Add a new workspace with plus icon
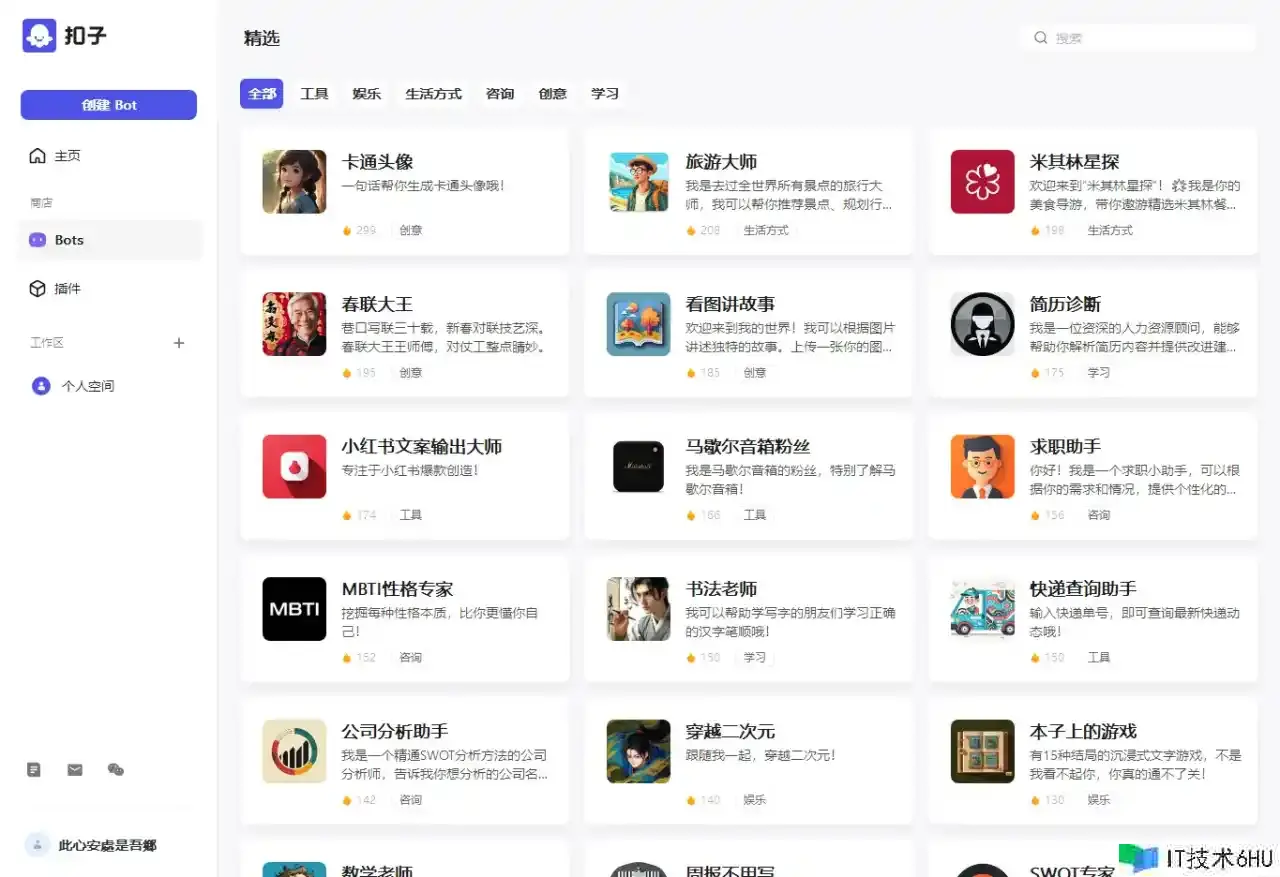The image size is (1280, 877). (179, 343)
